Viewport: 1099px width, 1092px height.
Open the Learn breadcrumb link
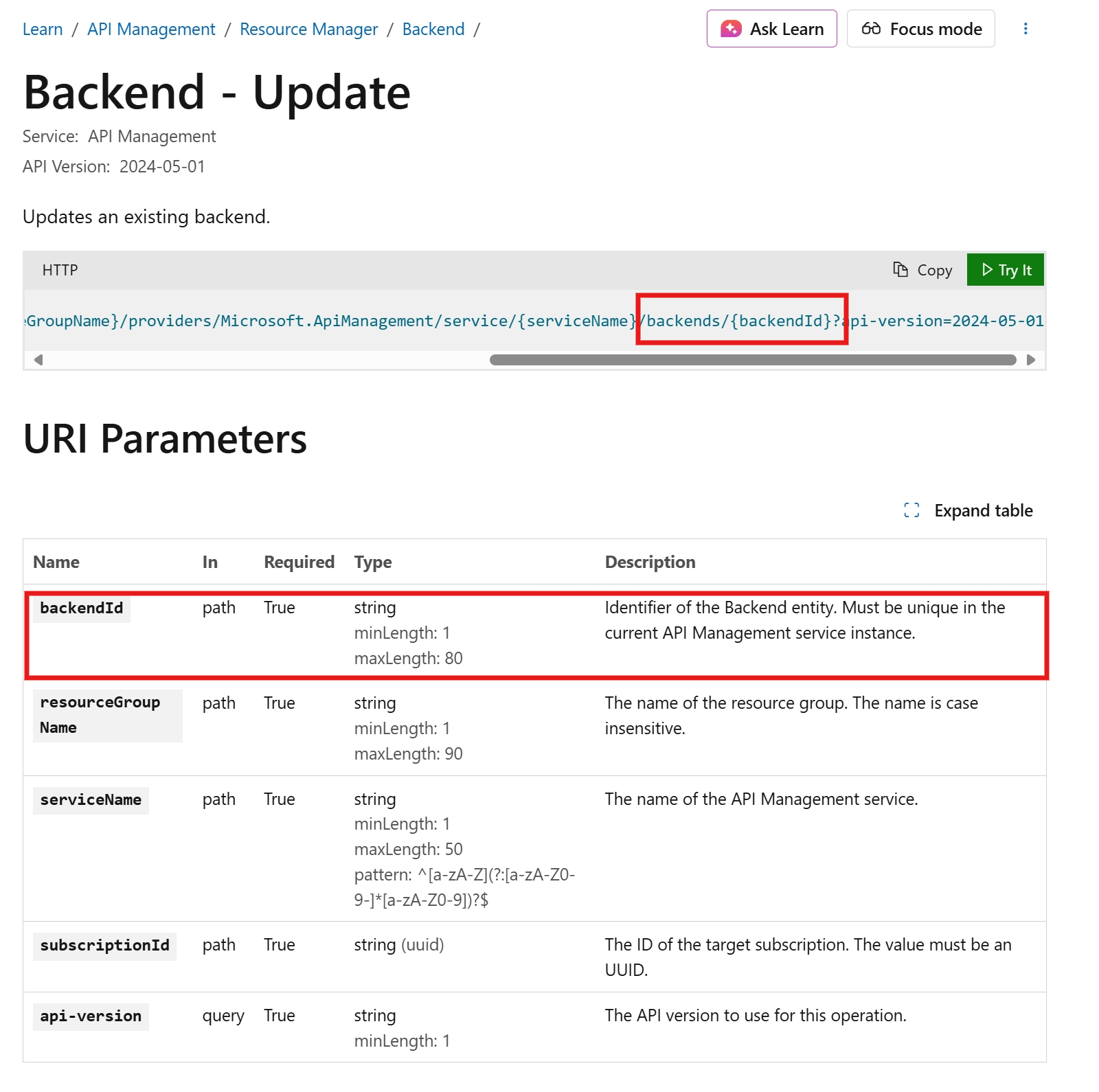click(43, 30)
